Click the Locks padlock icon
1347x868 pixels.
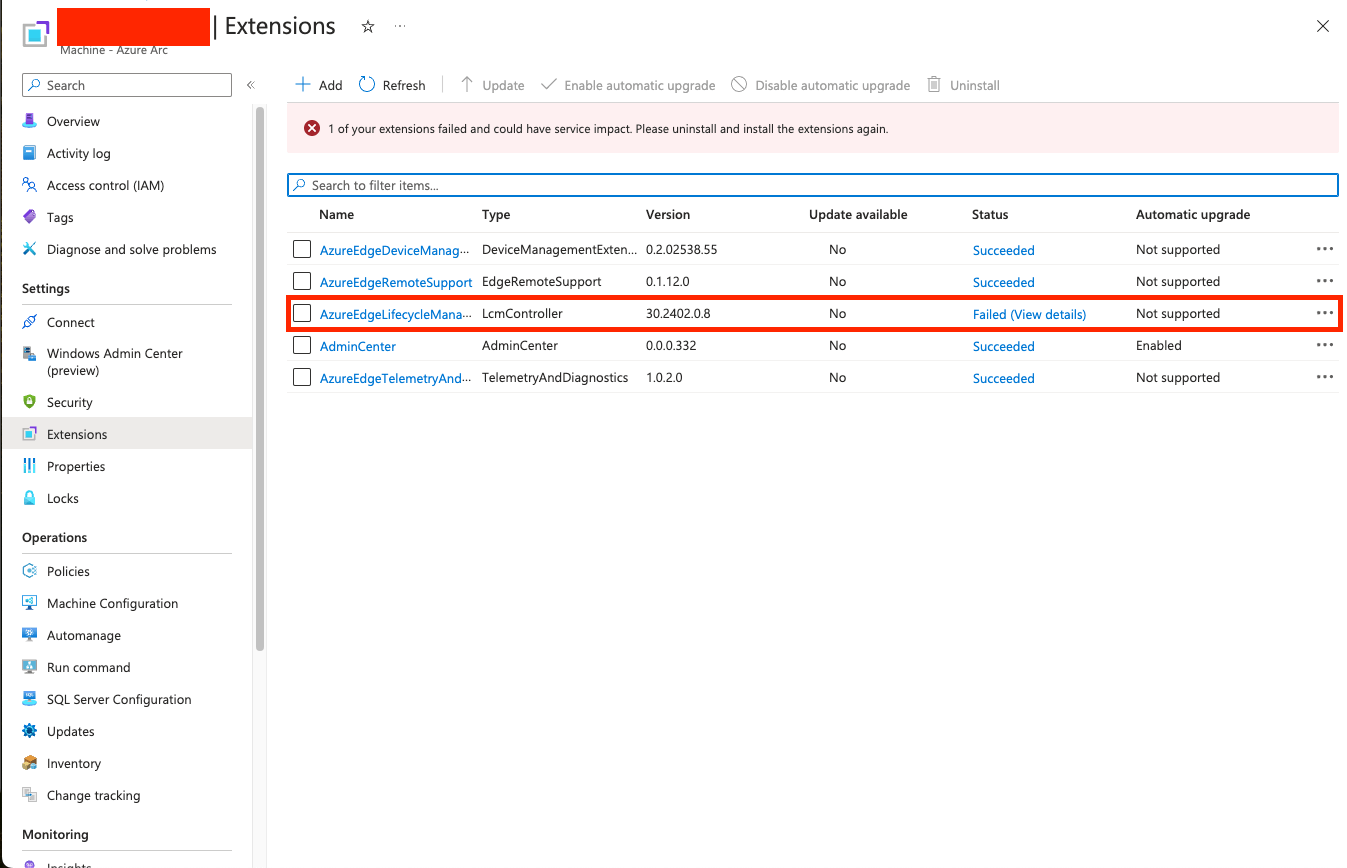click(30, 498)
